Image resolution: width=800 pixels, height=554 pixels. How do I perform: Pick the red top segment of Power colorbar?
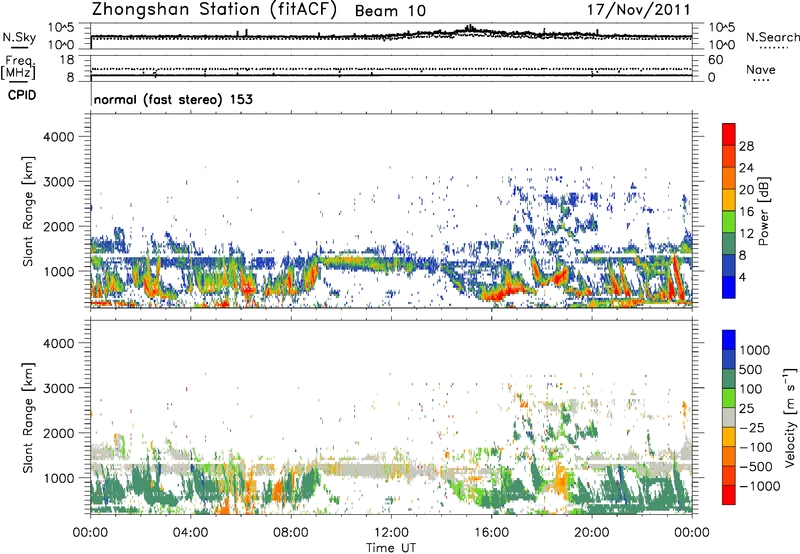point(729,132)
